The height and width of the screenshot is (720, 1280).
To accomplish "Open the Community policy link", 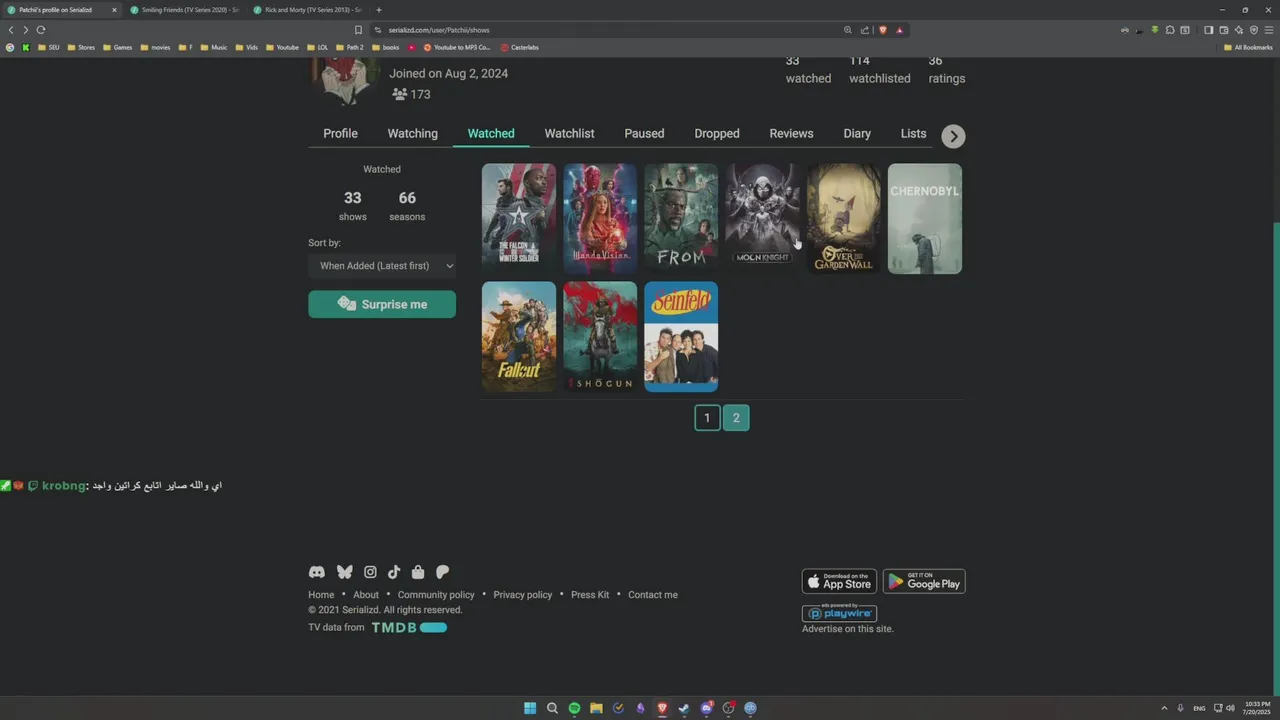I will tap(436, 595).
